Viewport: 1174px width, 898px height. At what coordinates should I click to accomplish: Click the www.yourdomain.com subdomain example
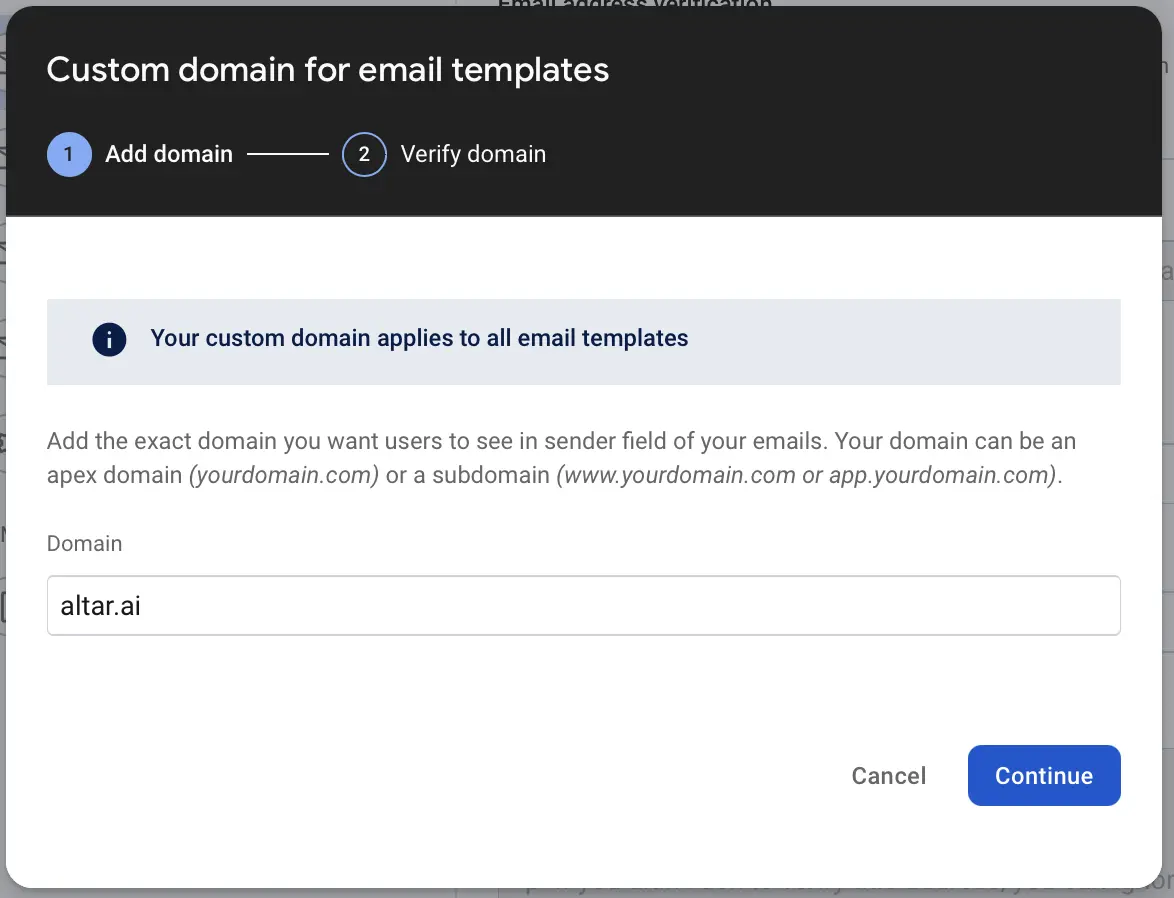point(679,475)
